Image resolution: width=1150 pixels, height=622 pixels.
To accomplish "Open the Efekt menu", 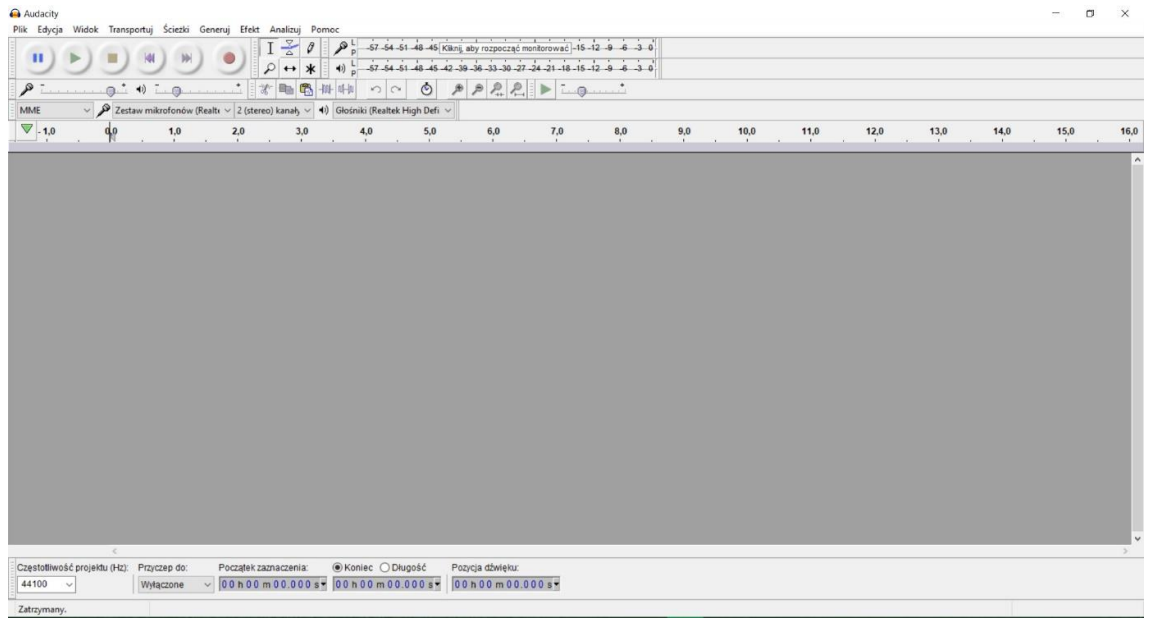I will click(x=249, y=29).
